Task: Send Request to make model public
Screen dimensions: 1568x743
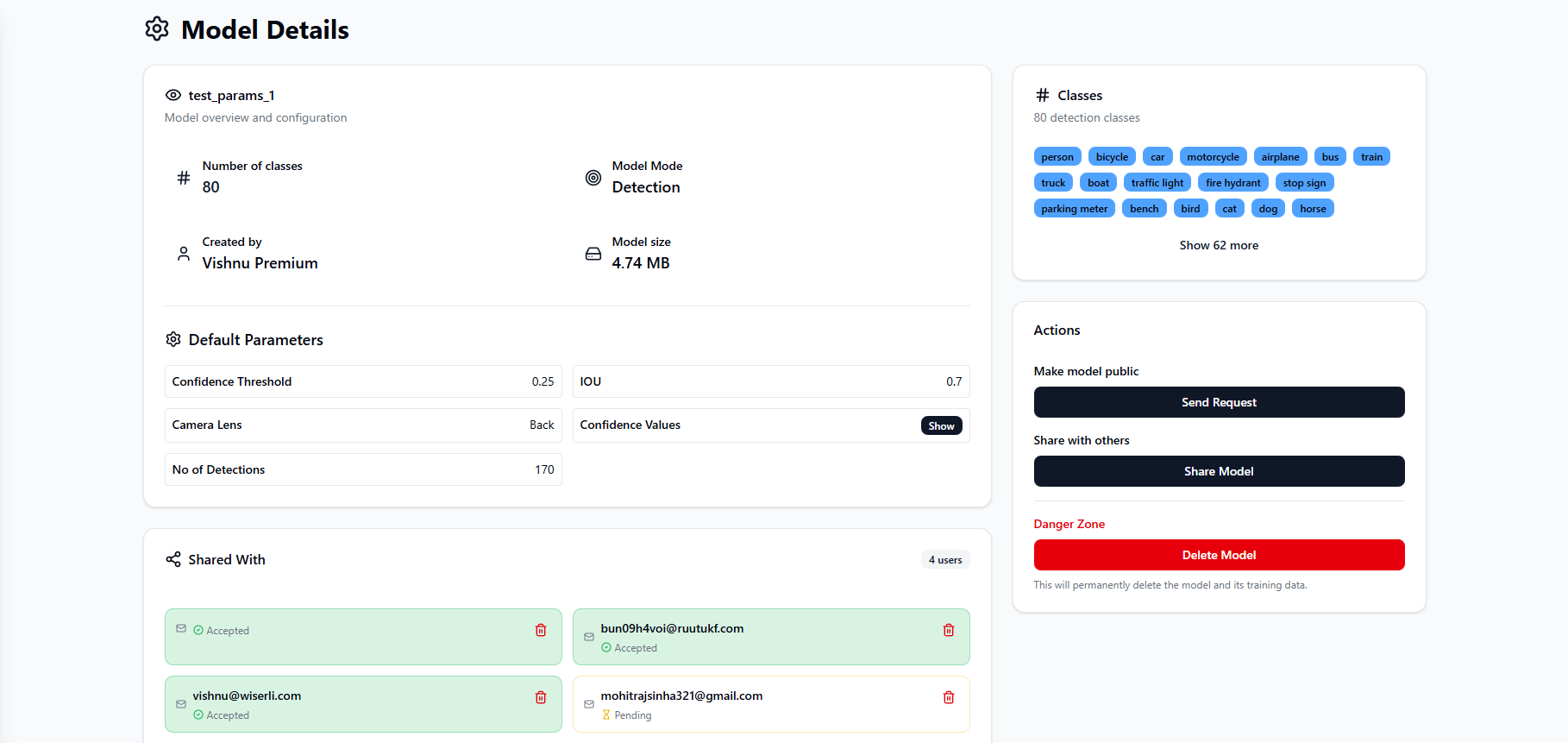Action: pyautogui.click(x=1219, y=402)
